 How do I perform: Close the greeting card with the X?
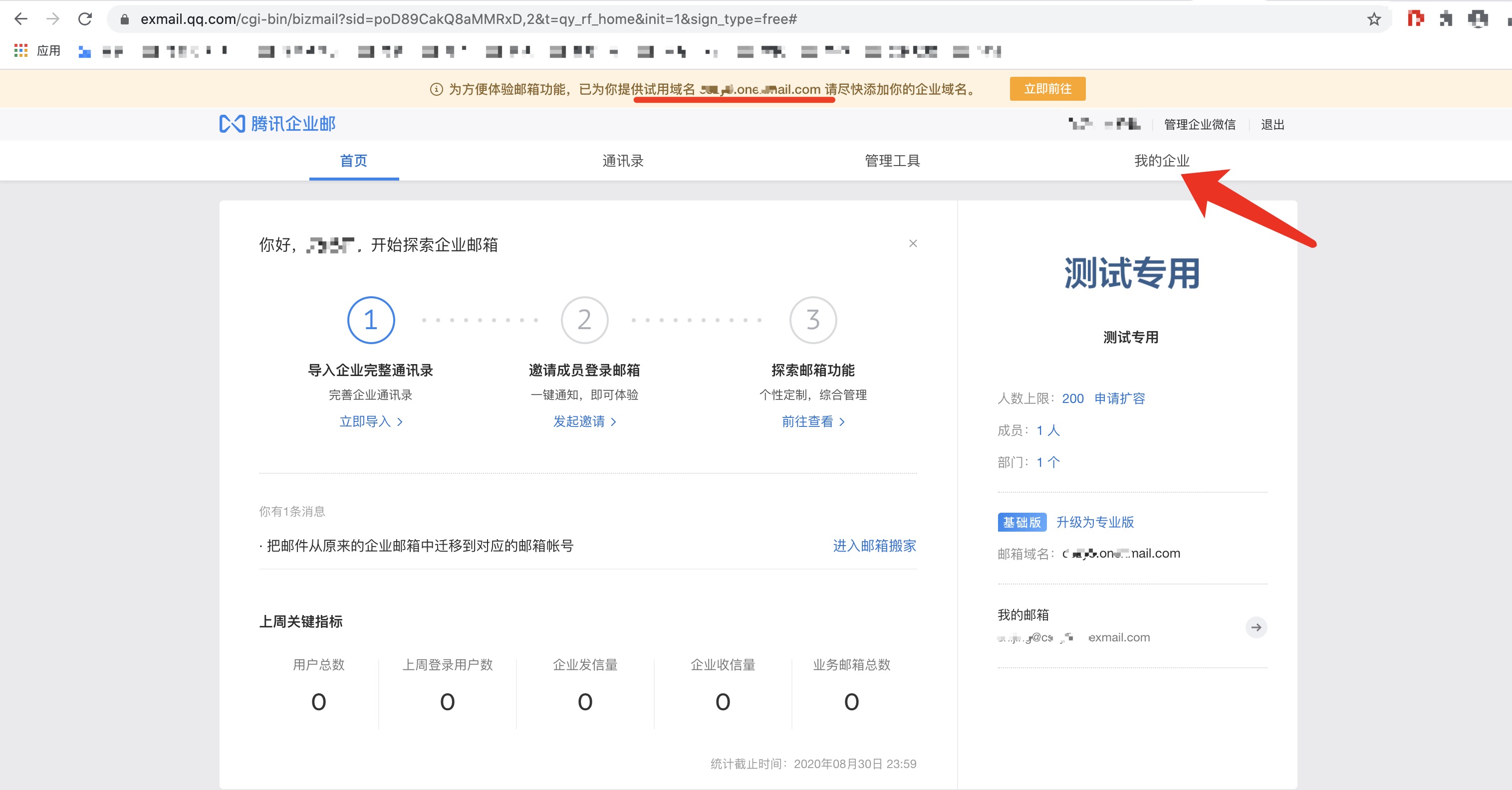(x=913, y=243)
